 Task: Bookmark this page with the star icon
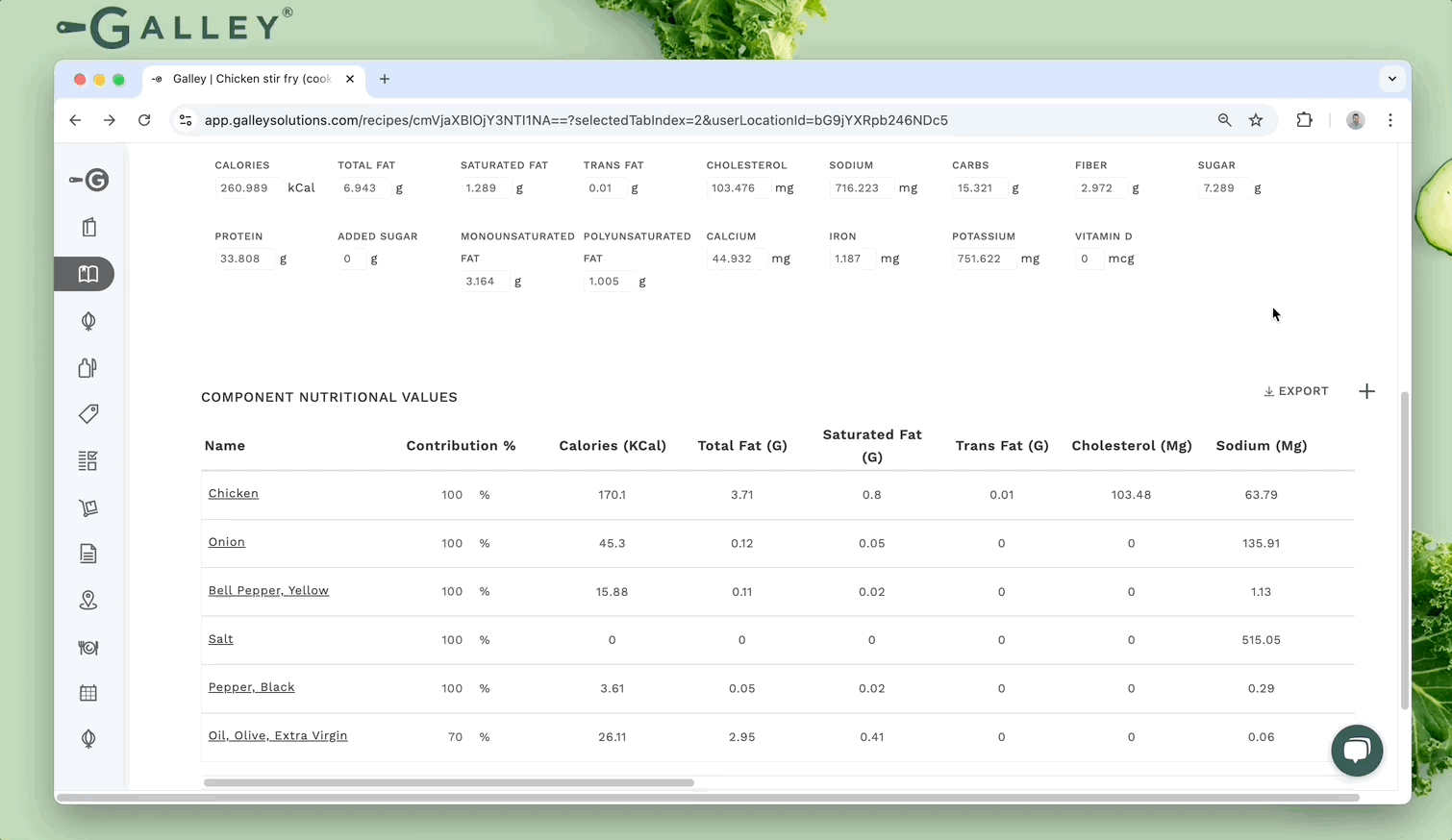tap(1256, 120)
